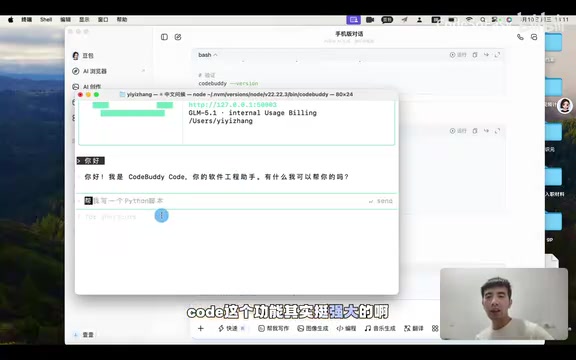This screenshot has width=576, height=360.
Task: Click the avatar icon on desktop right edge
Action: point(565,106)
